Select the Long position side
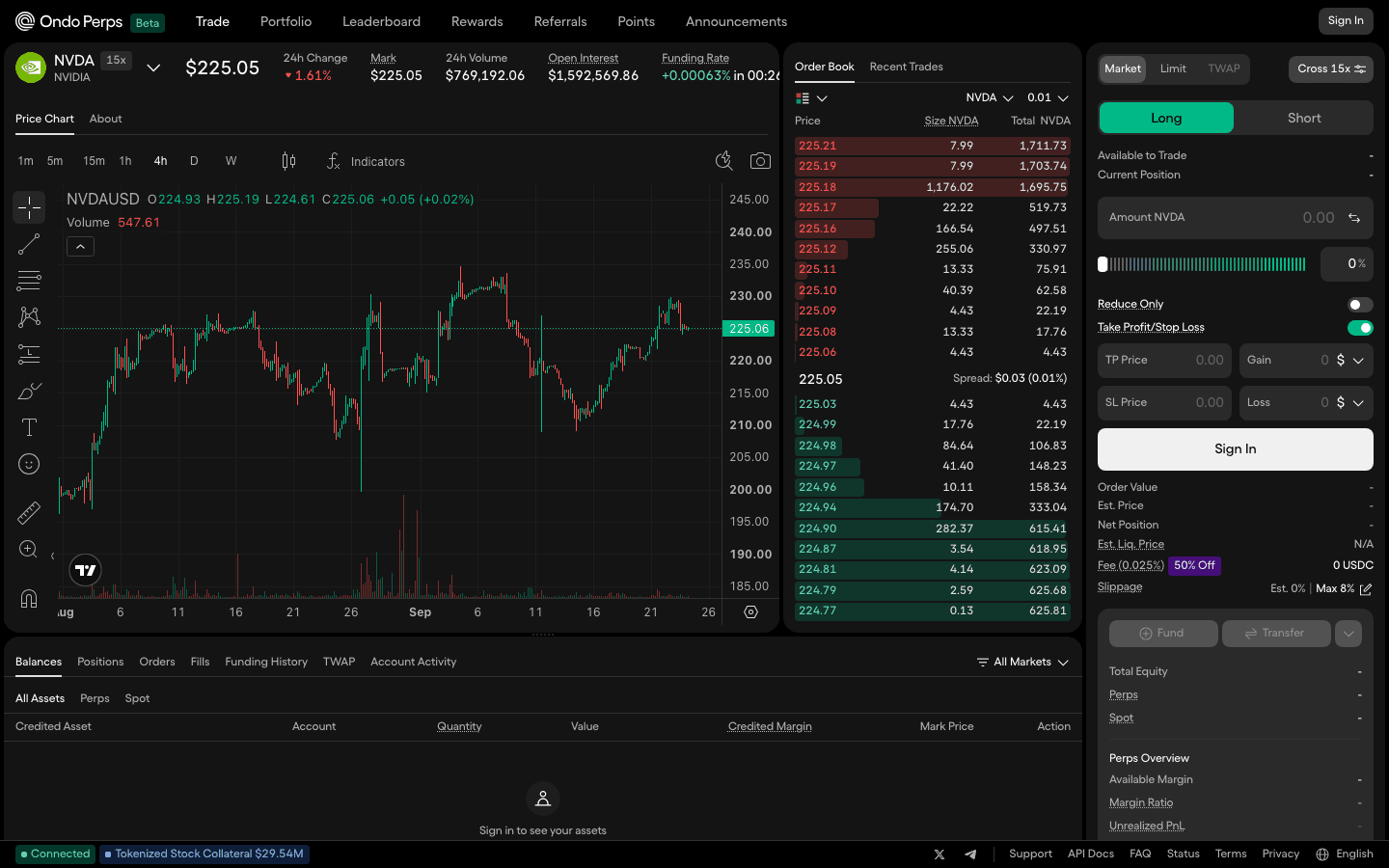Screen dimensions: 1389x868 coord(1166,118)
